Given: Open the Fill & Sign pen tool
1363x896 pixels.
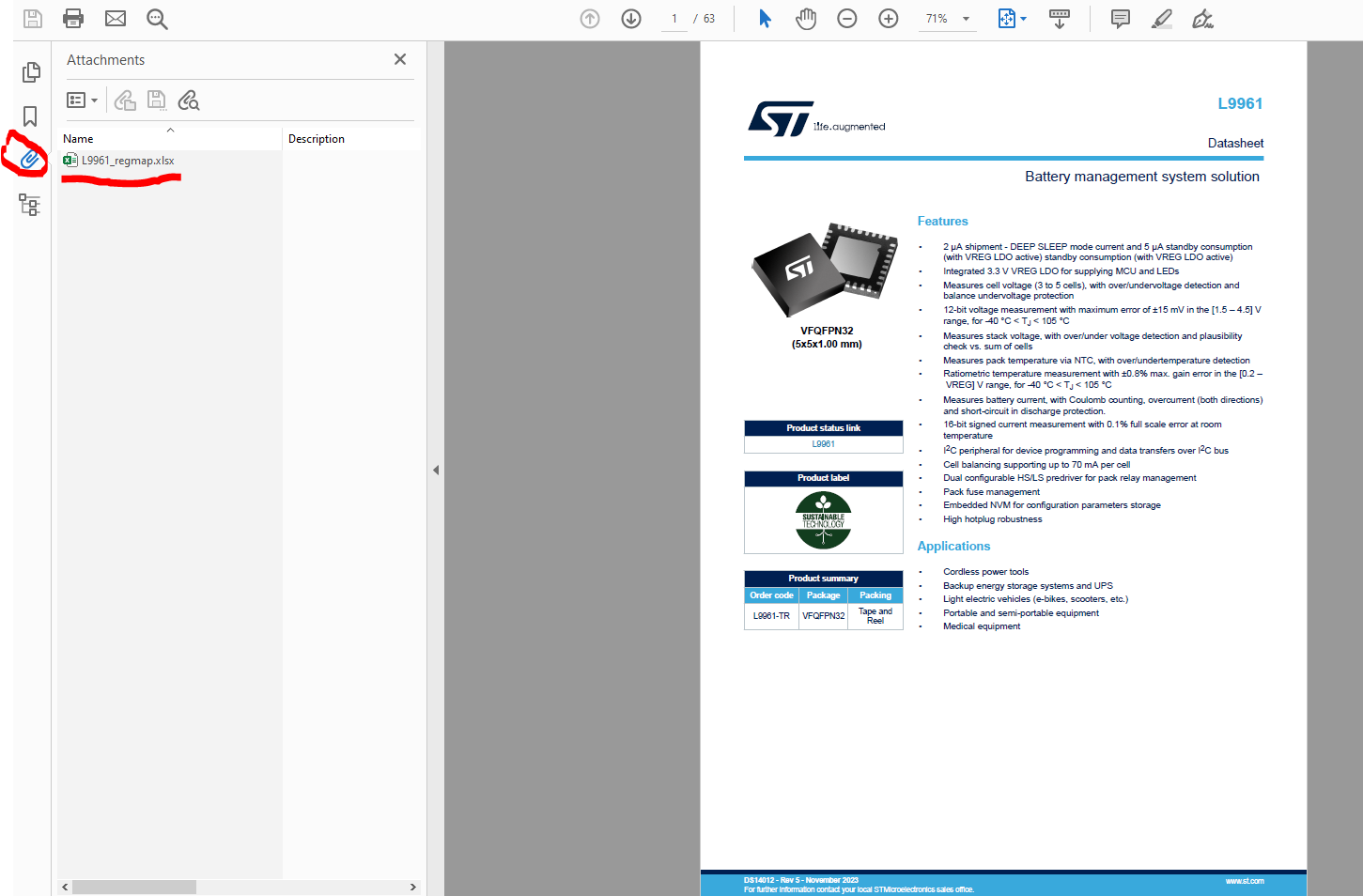Looking at the screenshot, I should (1202, 18).
